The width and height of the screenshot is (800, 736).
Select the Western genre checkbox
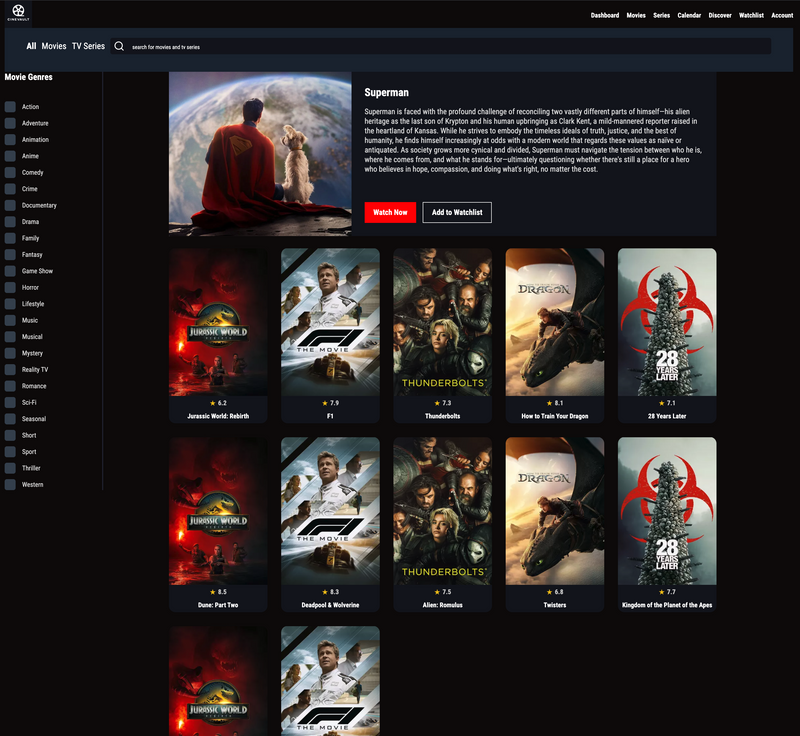click(x=10, y=485)
